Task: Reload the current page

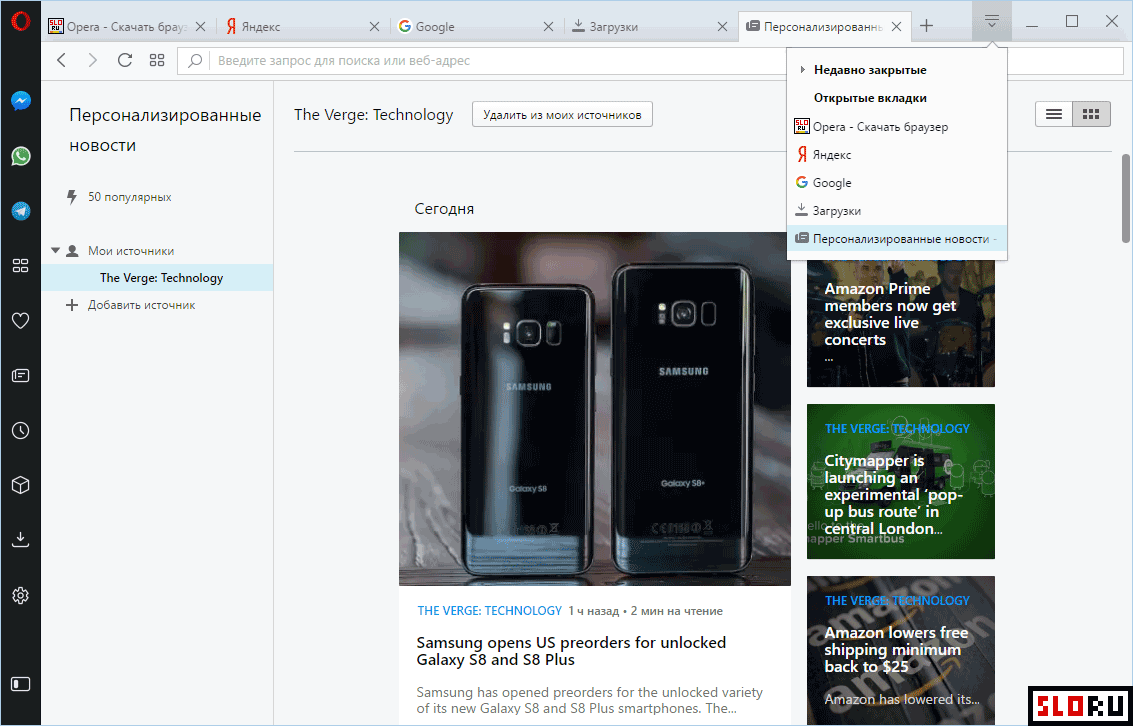Action: click(x=124, y=60)
